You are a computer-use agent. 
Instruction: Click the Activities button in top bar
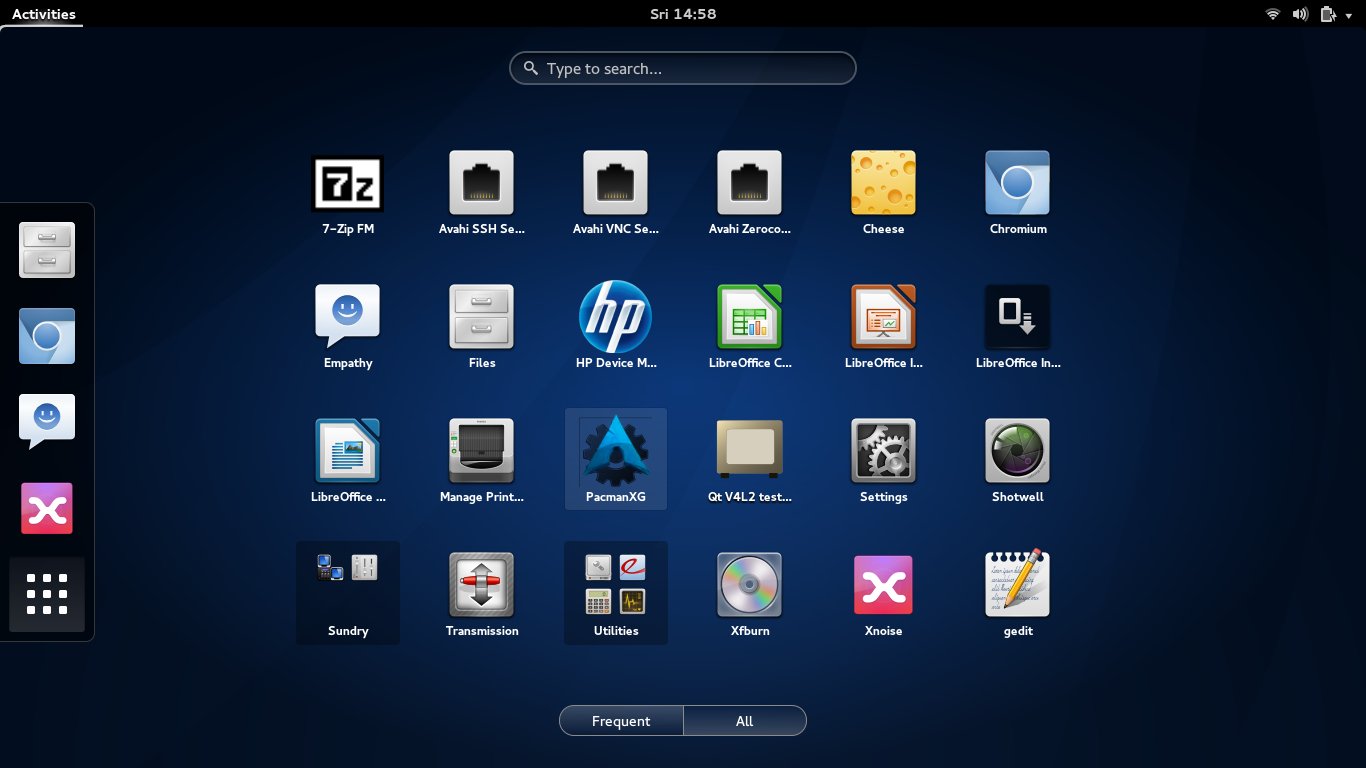[43, 14]
